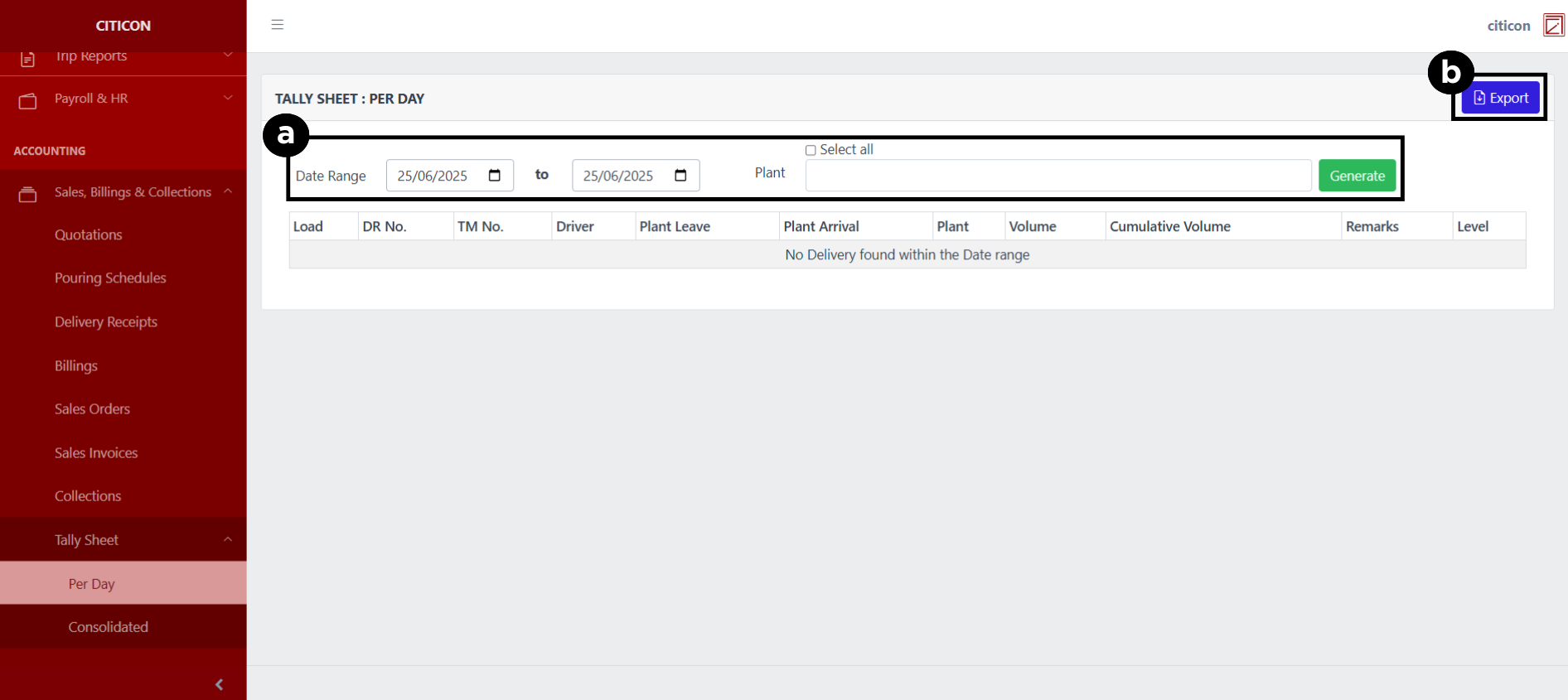
Task: Collapse sidebar using bottom arrow icon
Action: tap(219, 684)
